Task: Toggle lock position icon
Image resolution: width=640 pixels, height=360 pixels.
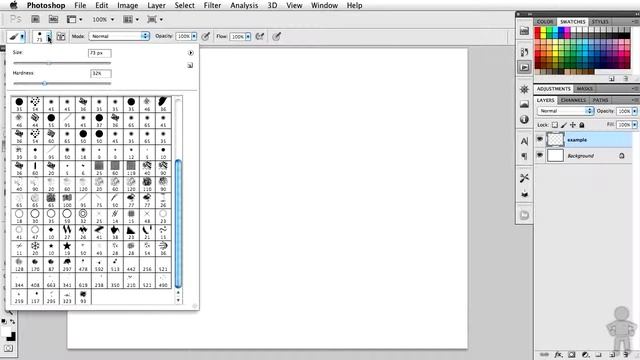Action: pyautogui.click(x=573, y=125)
